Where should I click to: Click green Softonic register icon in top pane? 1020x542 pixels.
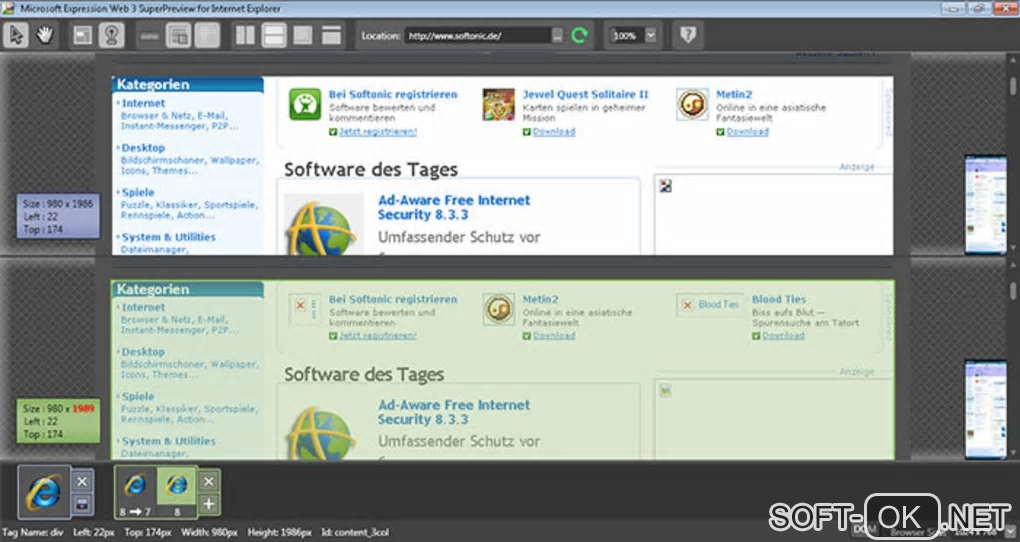coord(305,105)
